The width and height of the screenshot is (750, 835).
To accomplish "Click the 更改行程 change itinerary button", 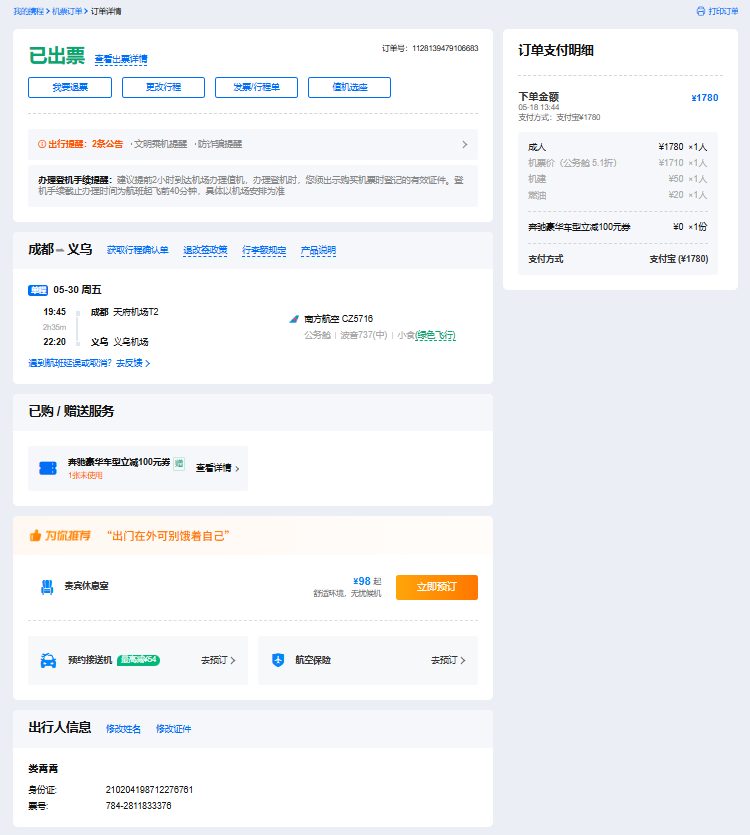I will [x=163, y=87].
